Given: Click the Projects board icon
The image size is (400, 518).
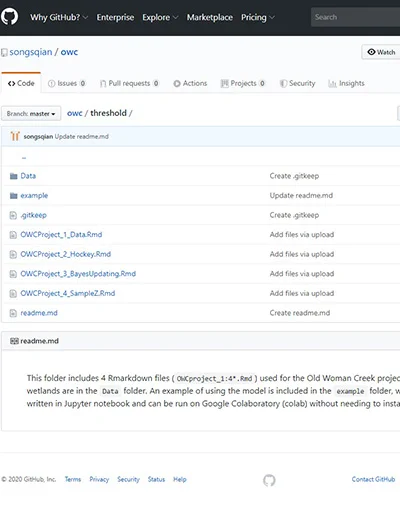Looking at the screenshot, I should pos(225,84).
